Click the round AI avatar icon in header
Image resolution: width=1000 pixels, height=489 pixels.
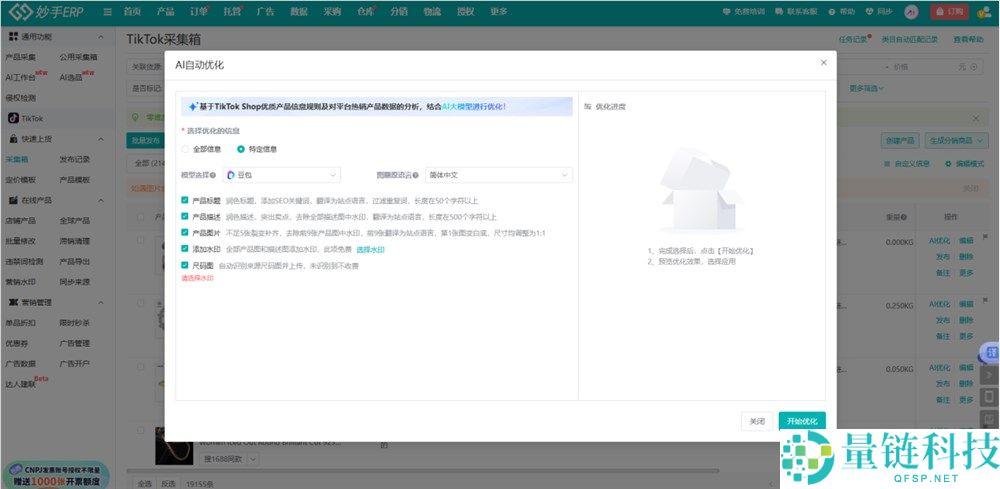(x=911, y=12)
